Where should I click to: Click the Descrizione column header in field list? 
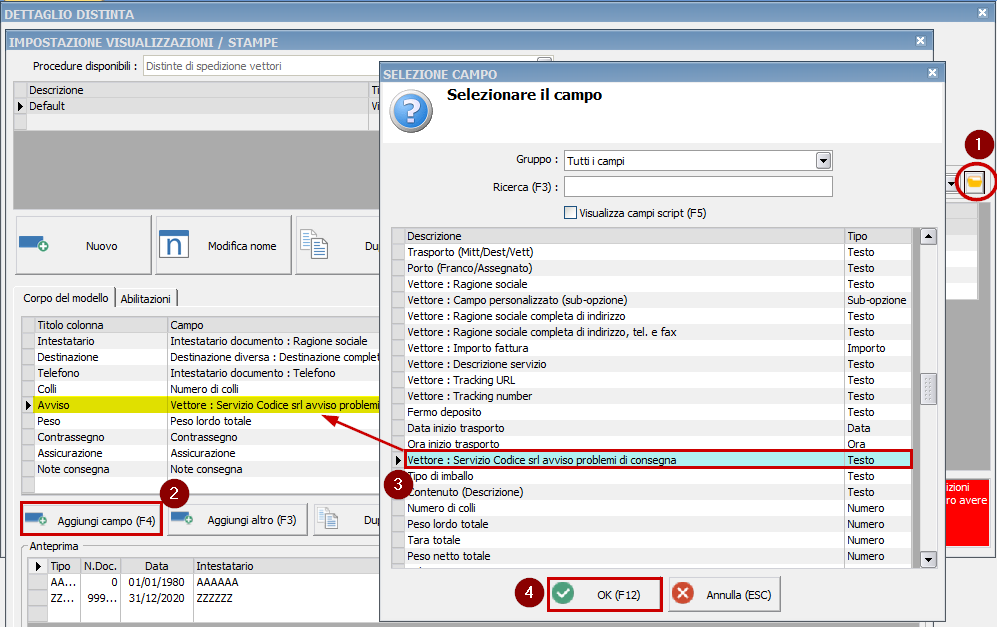[624, 235]
